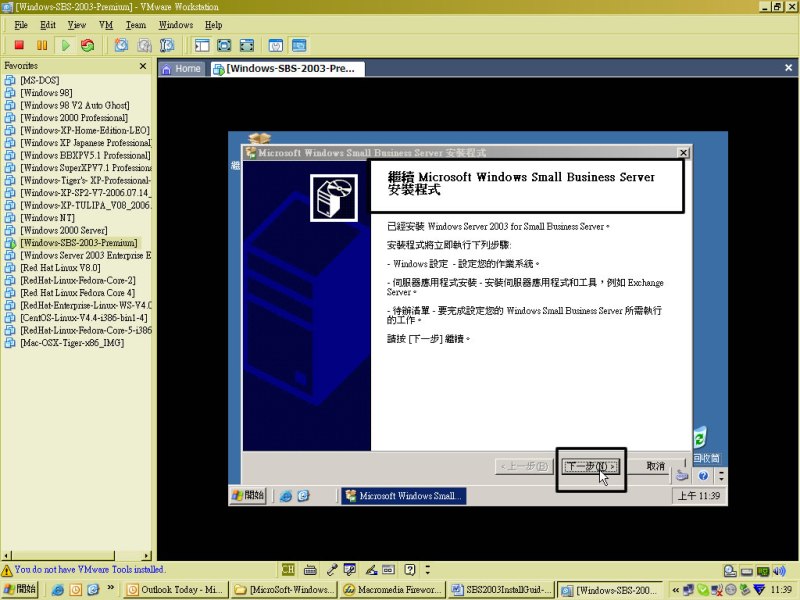800x600 pixels.
Task: Open the Edit menu
Action: coord(48,25)
